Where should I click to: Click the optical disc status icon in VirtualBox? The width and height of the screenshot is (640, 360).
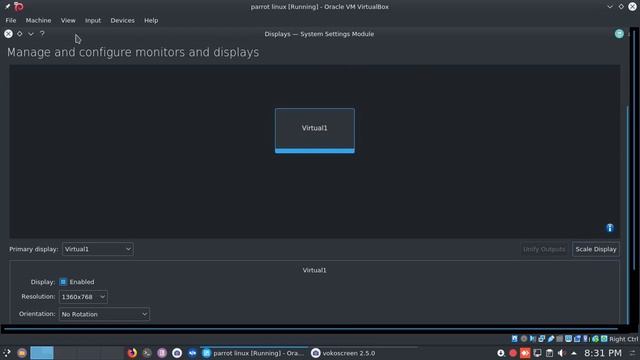(524, 339)
